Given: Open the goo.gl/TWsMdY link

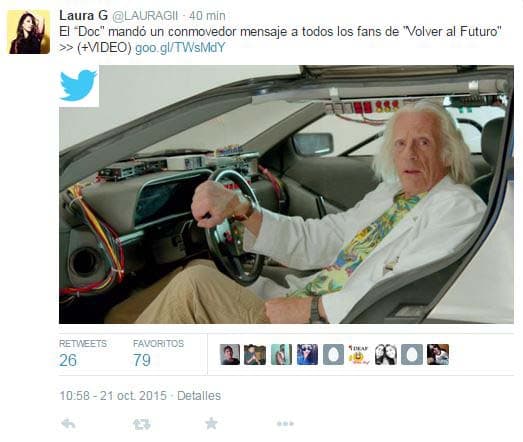Looking at the screenshot, I should [180, 48].
